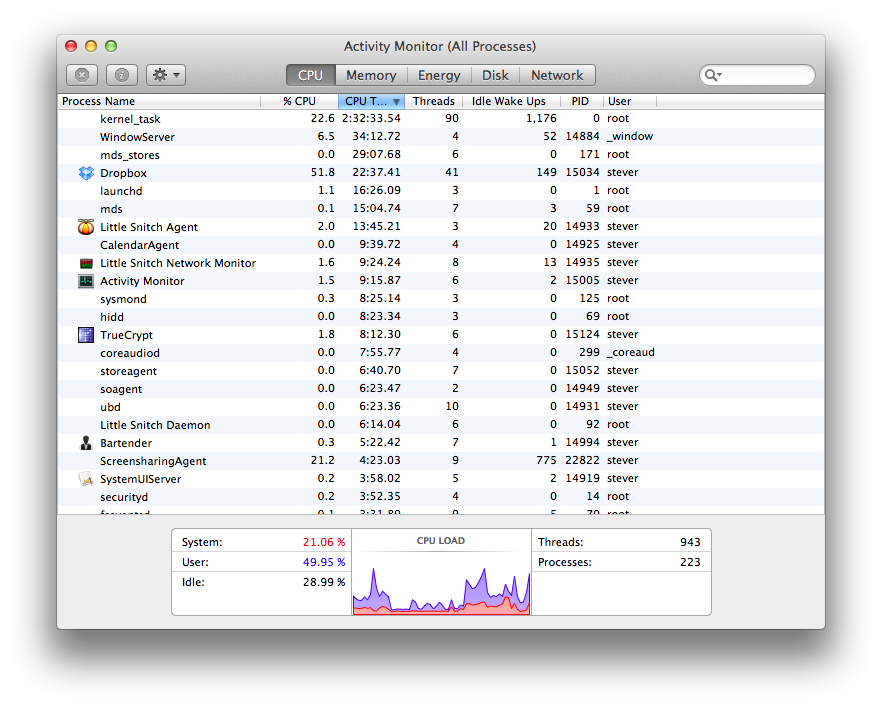Select the mds process row
This screenshot has height=708, width=882.
[441, 209]
